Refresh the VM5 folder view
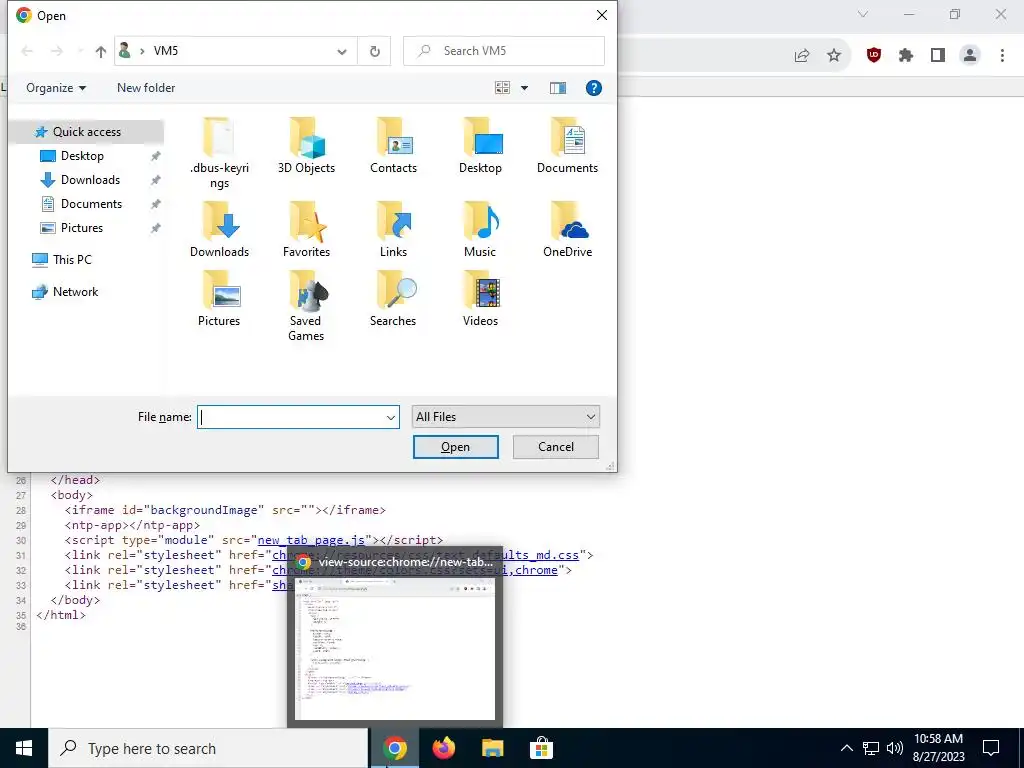The width and height of the screenshot is (1024, 768). (374, 51)
